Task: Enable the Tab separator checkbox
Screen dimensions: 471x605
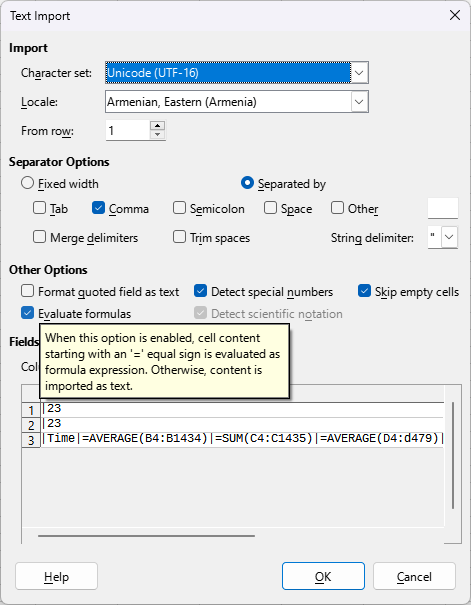Action: point(39,208)
